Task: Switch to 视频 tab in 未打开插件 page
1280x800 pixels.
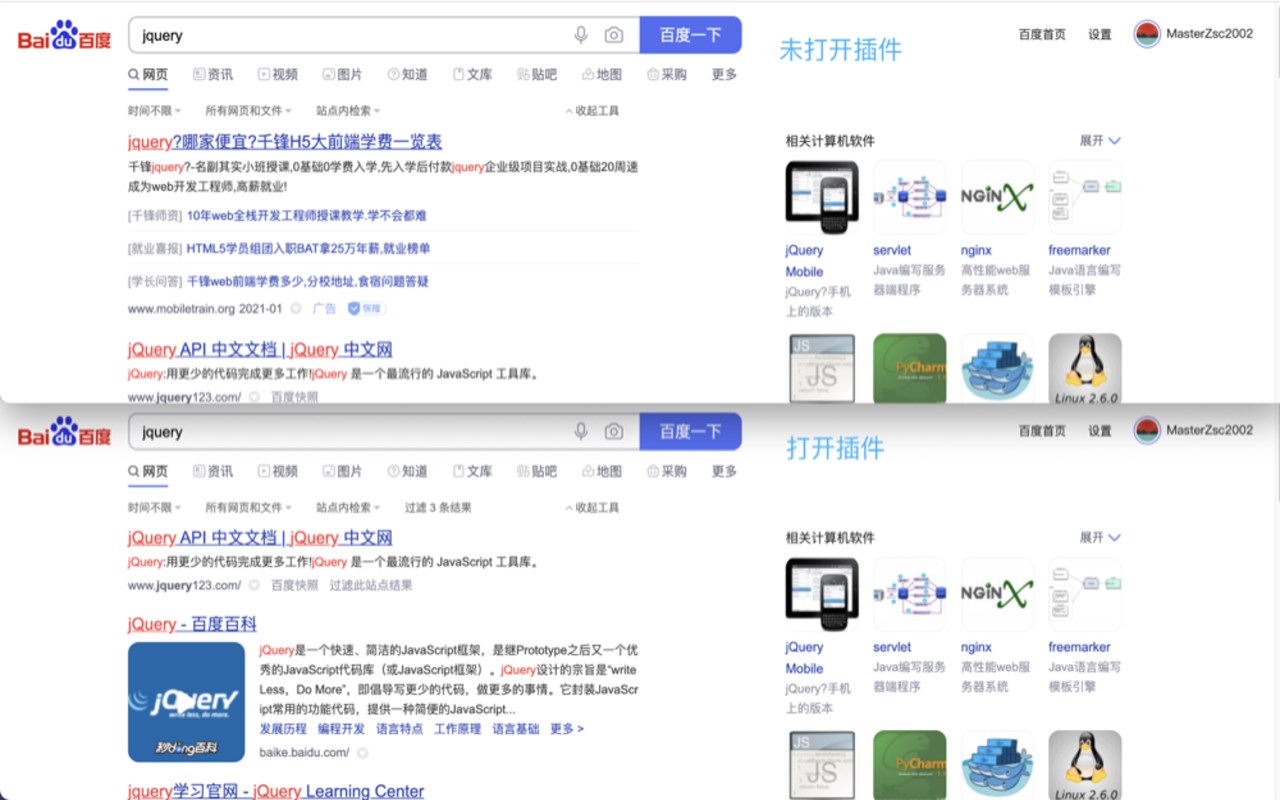Action: [x=278, y=74]
